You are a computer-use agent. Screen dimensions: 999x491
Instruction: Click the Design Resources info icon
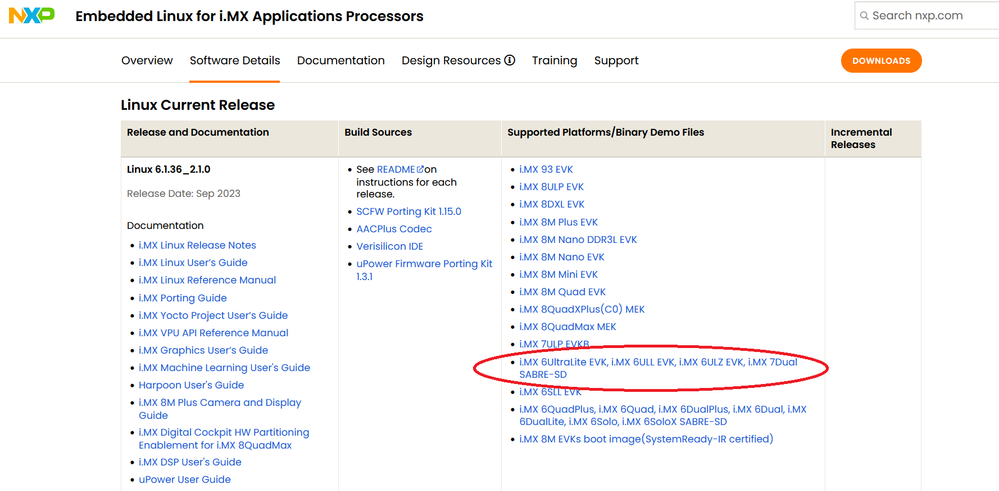510,61
